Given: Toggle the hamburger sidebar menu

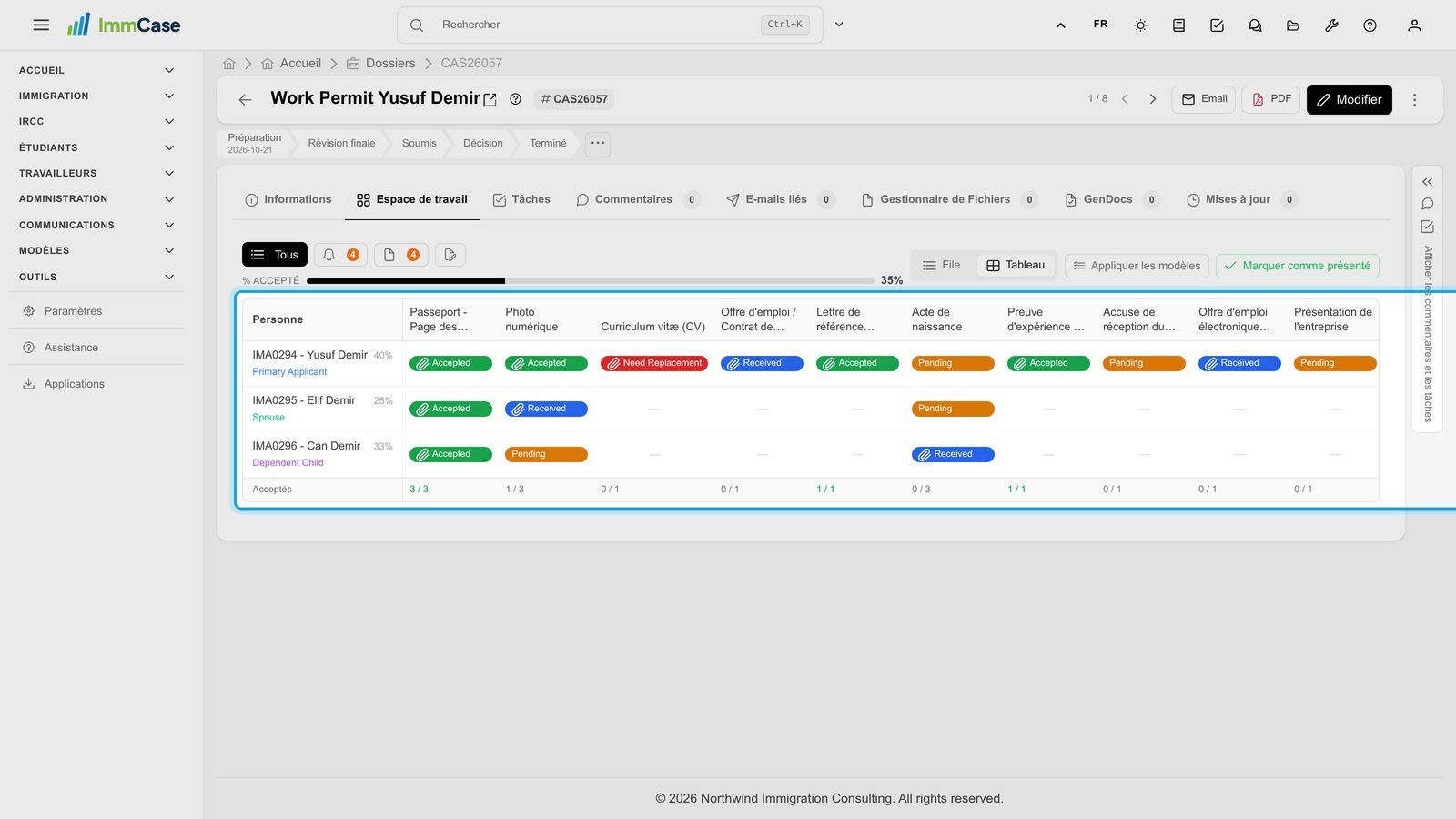Looking at the screenshot, I should pos(41,25).
